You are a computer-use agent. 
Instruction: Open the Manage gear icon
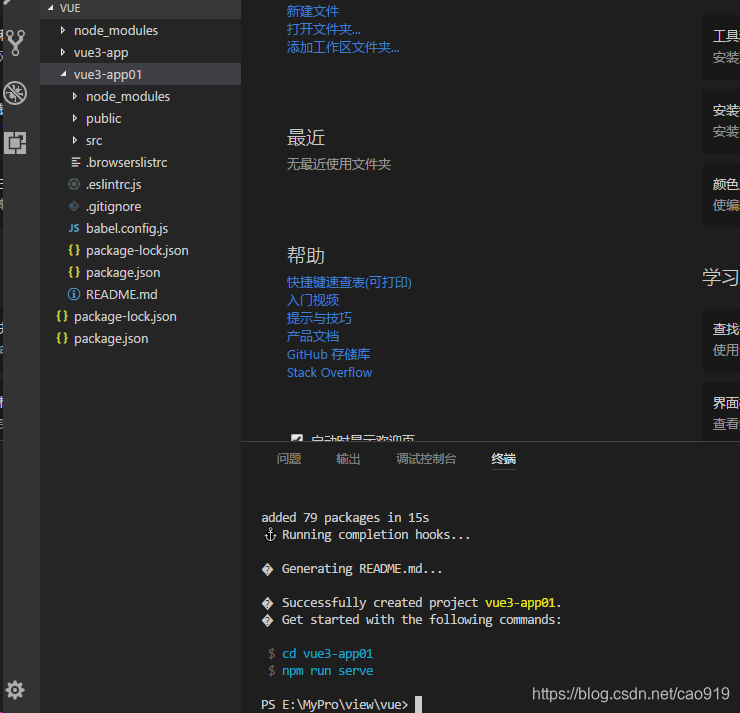pyautogui.click(x=15, y=690)
